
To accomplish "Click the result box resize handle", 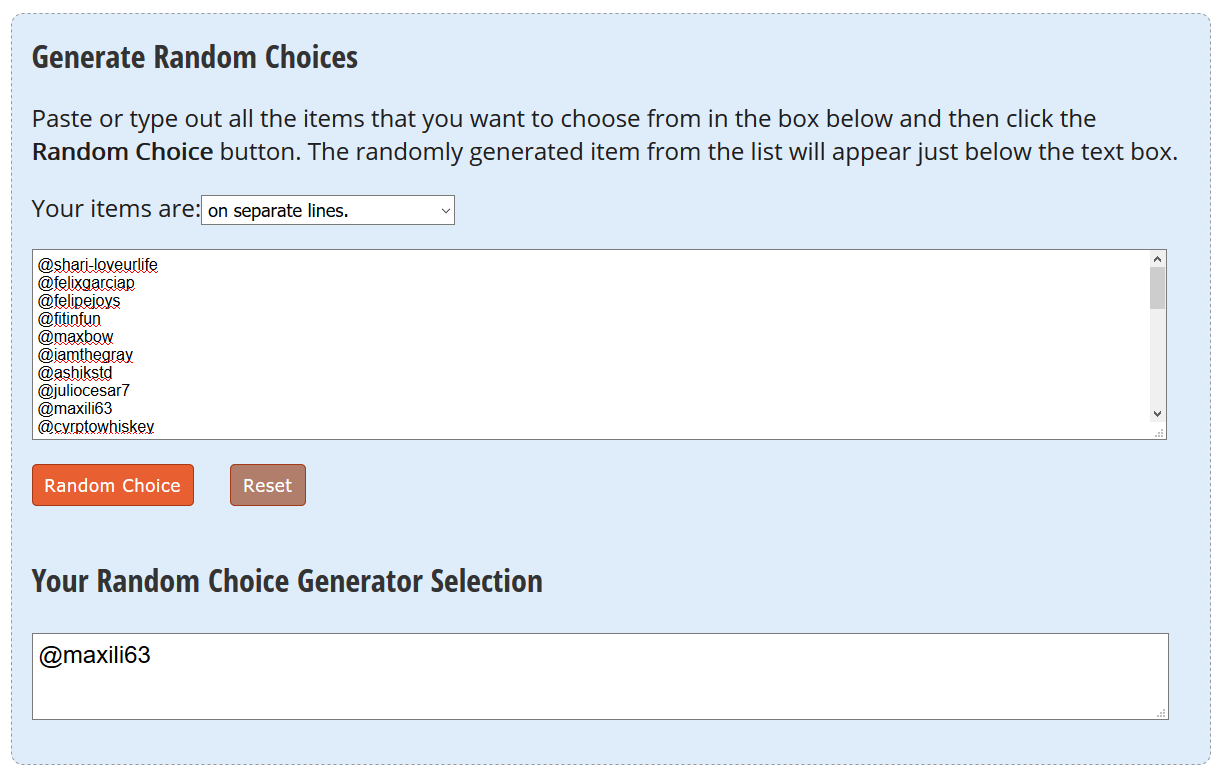I will tap(1161, 713).
